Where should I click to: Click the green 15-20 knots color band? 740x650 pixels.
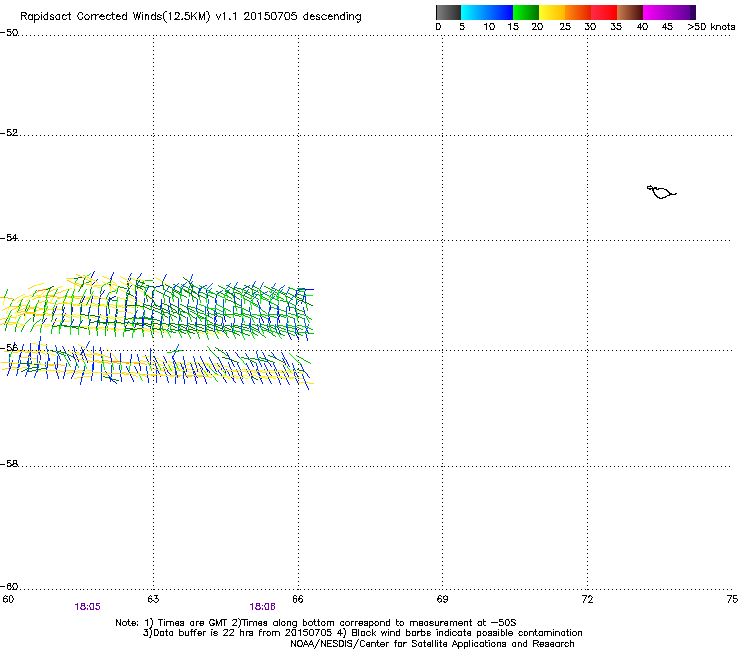pos(526,12)
